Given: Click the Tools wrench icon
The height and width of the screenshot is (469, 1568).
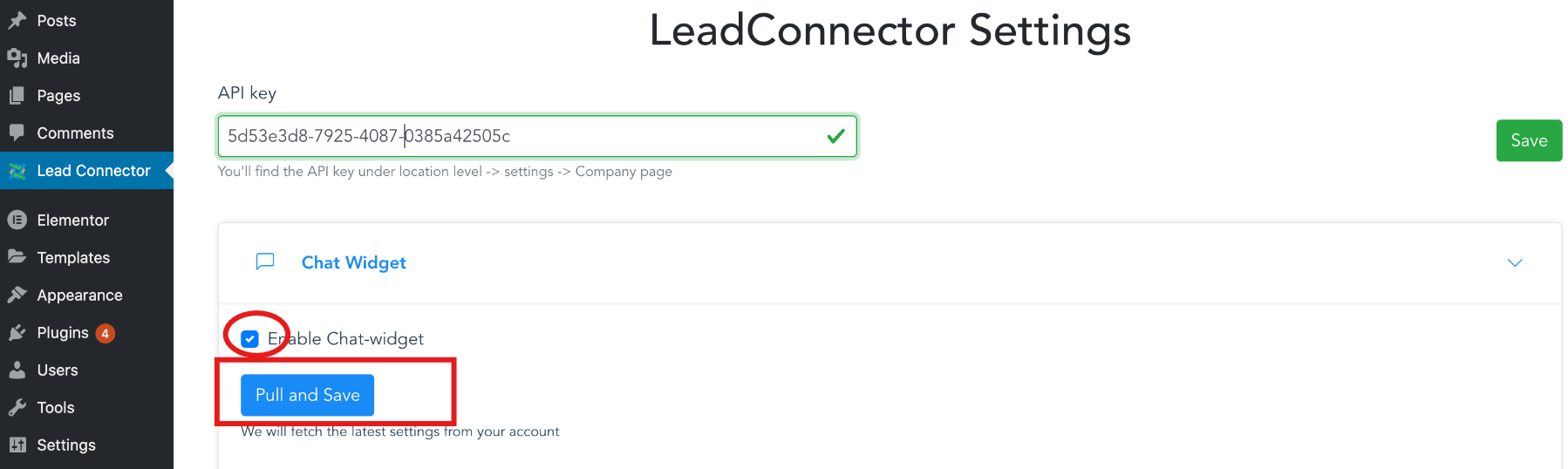Looking at the screenshot, I should [17, 408].
